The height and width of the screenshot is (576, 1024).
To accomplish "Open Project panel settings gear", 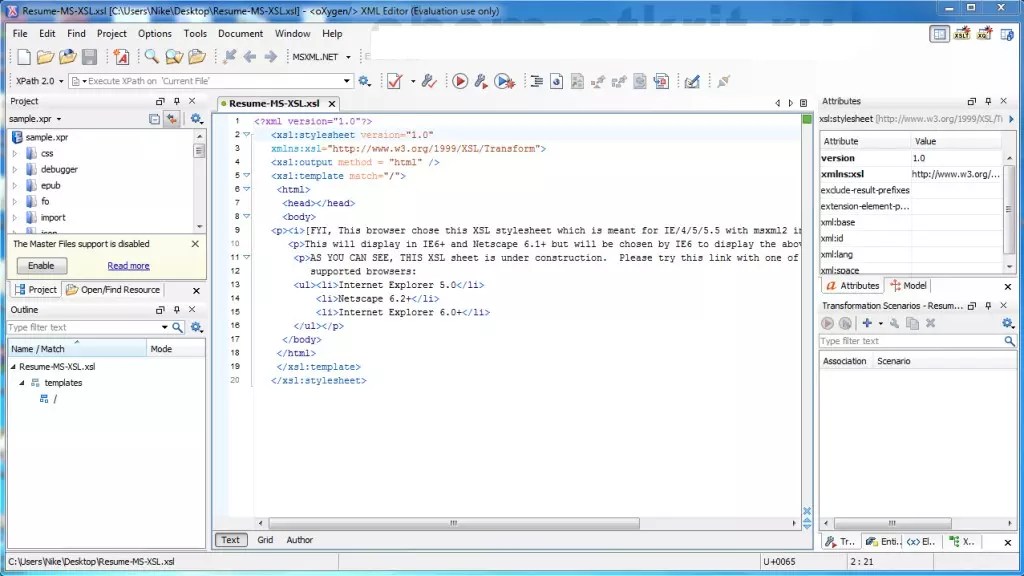I will click(x=196, y=119).
